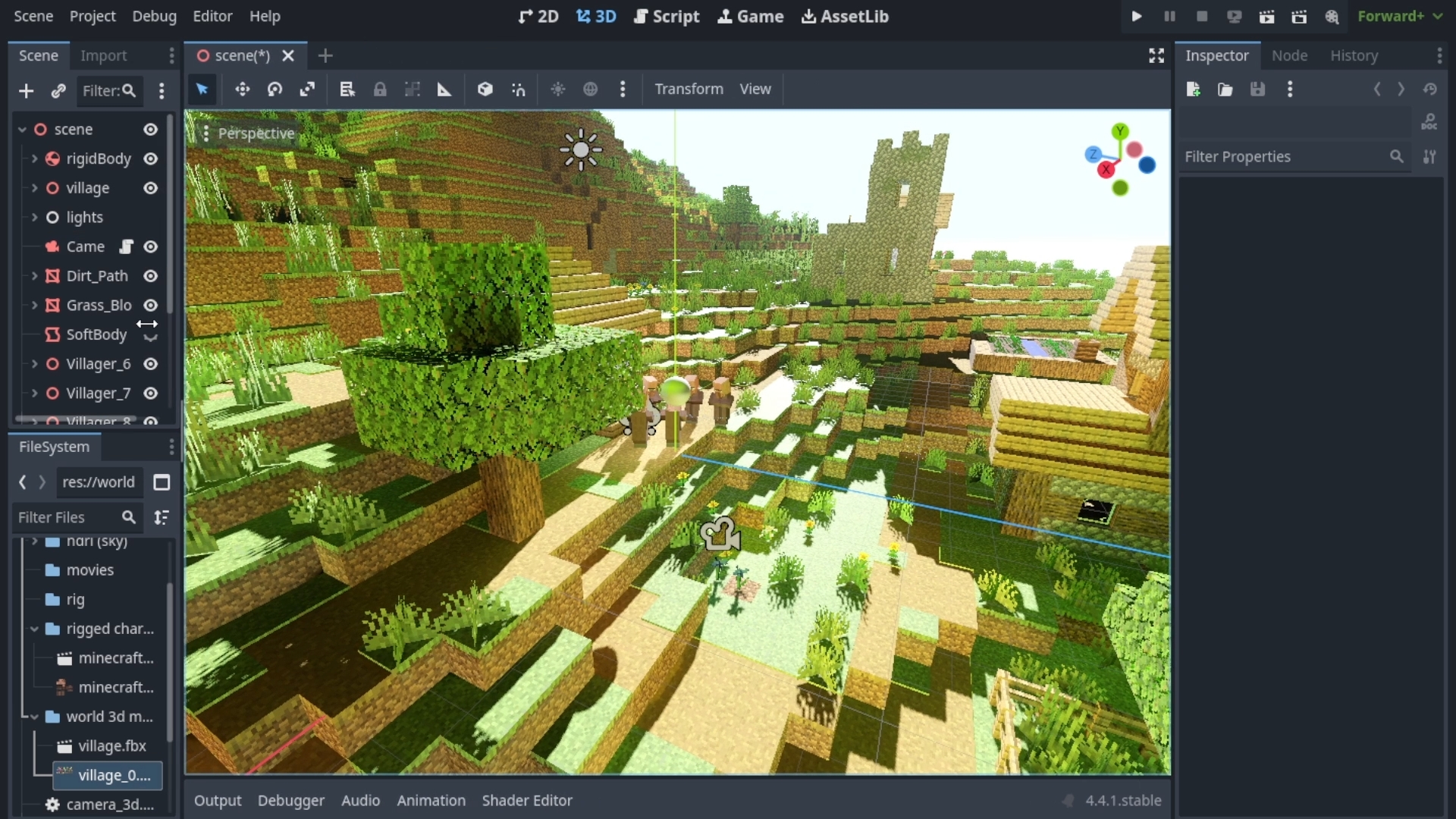Add a new child node with plus icon
The height and width of the screenshot is (819, 1456).
[x=26, y=91]
